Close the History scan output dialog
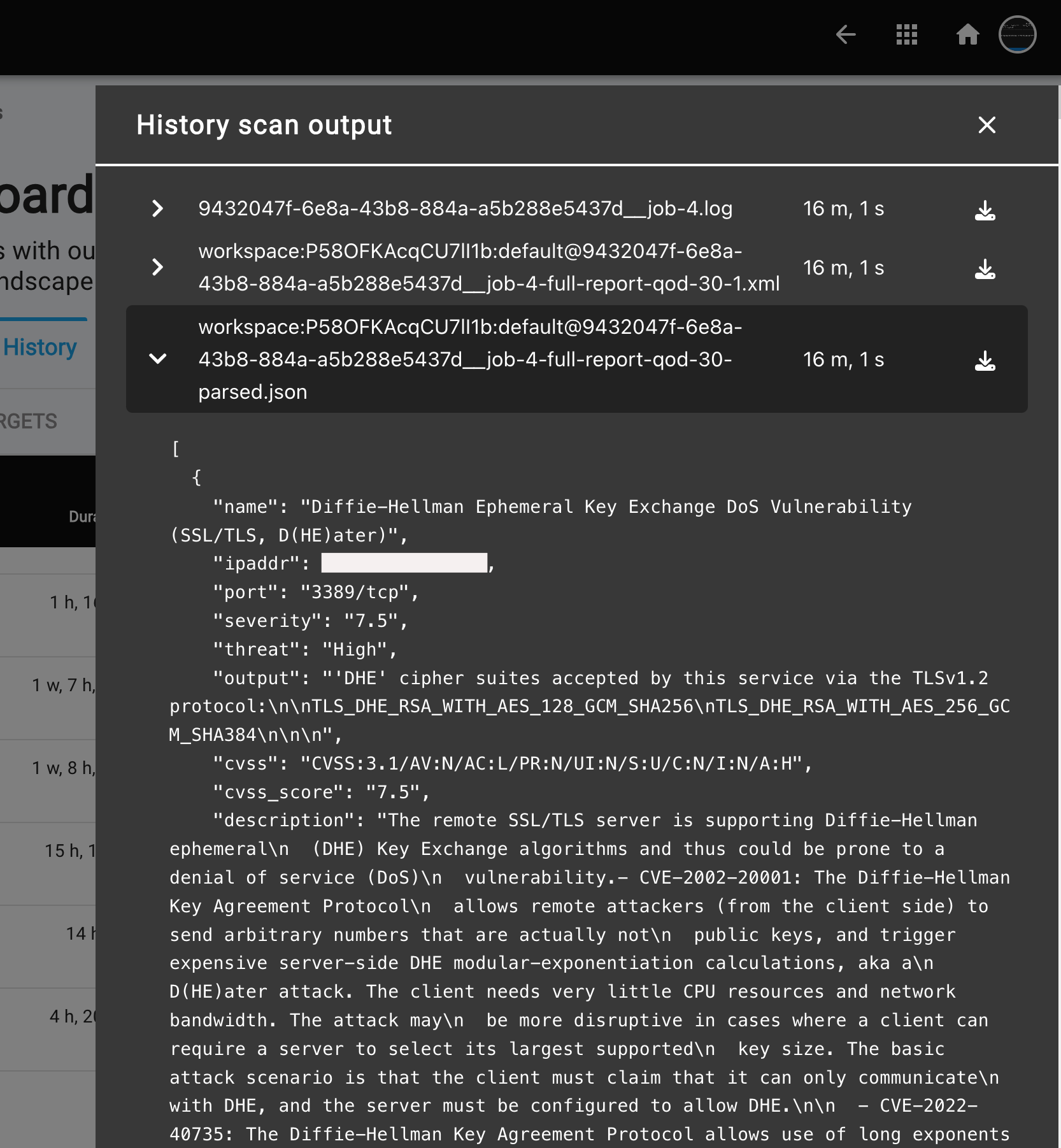The image size is (1061, 1148). [986, 125]
